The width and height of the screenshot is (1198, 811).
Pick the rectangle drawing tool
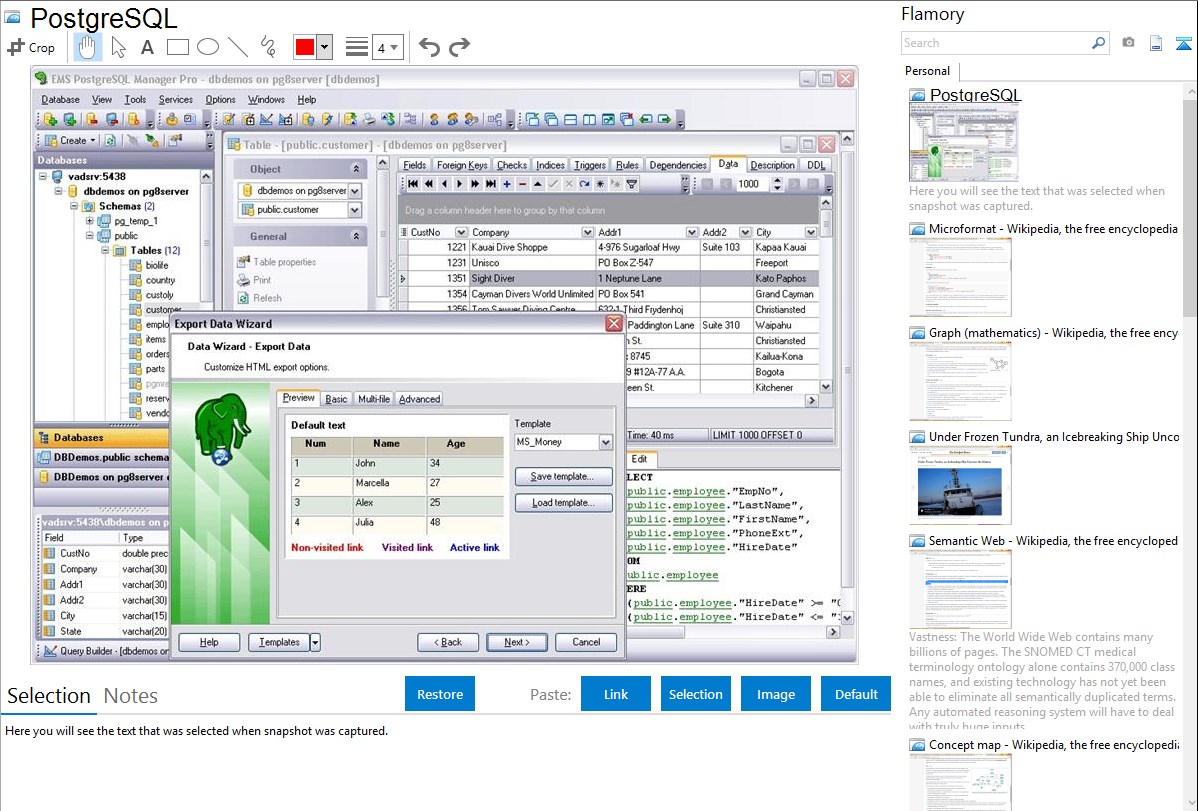click(x=177, y=47)
